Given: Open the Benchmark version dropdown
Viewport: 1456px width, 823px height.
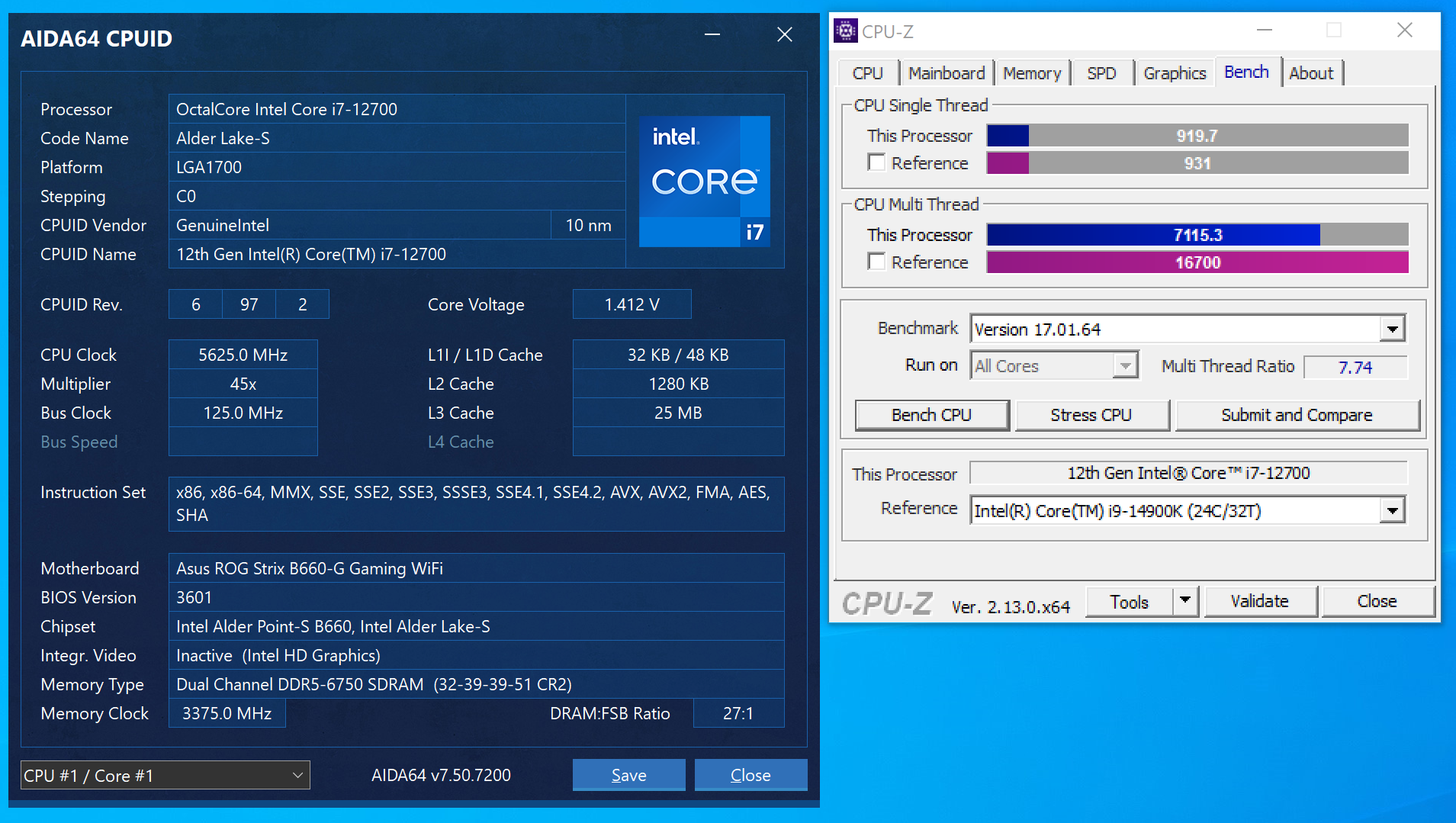Looking at the screenshot, I should pyautogui.click(x=1392, y=330).
